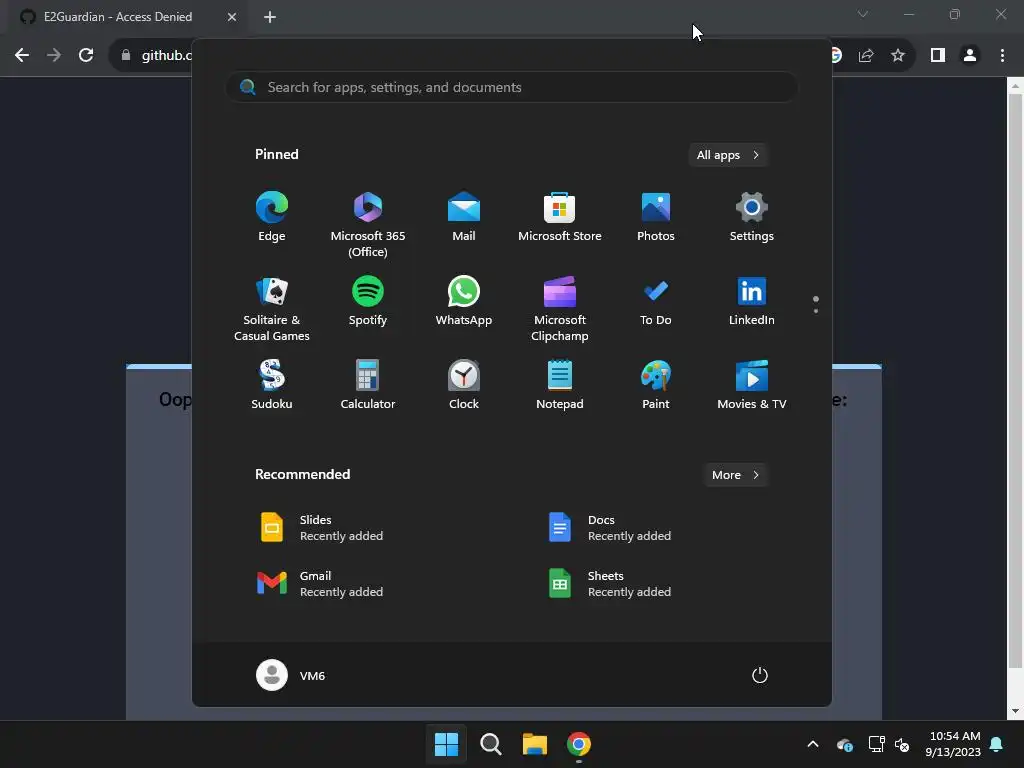Launch Microsoft Clipchamp
This screenshot has height=768, width=1024.
560,308
